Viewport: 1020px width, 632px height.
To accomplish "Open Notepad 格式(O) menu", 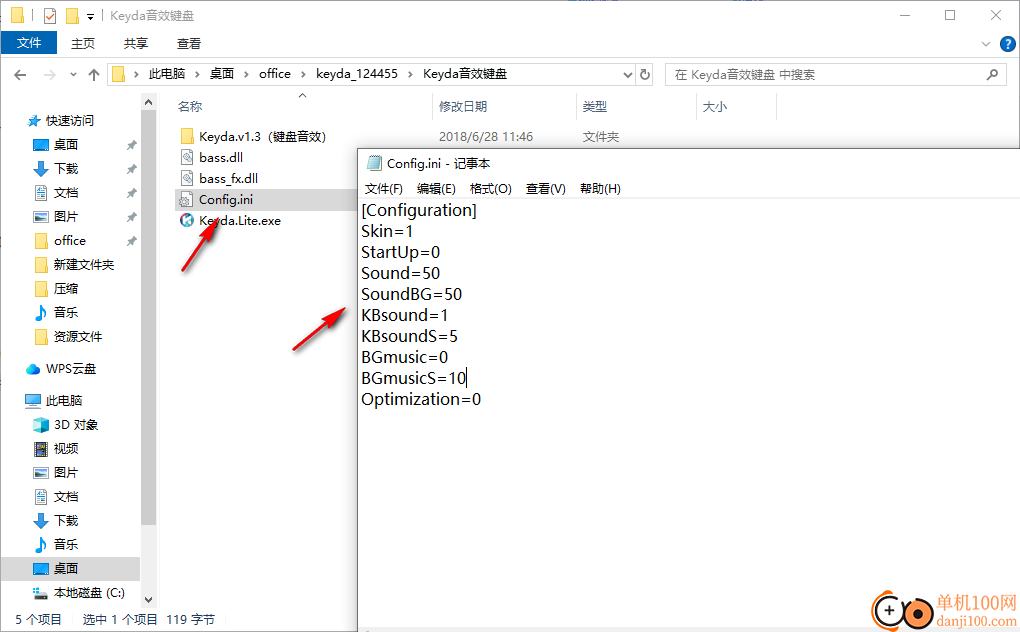I will click(x=490, y=189).
